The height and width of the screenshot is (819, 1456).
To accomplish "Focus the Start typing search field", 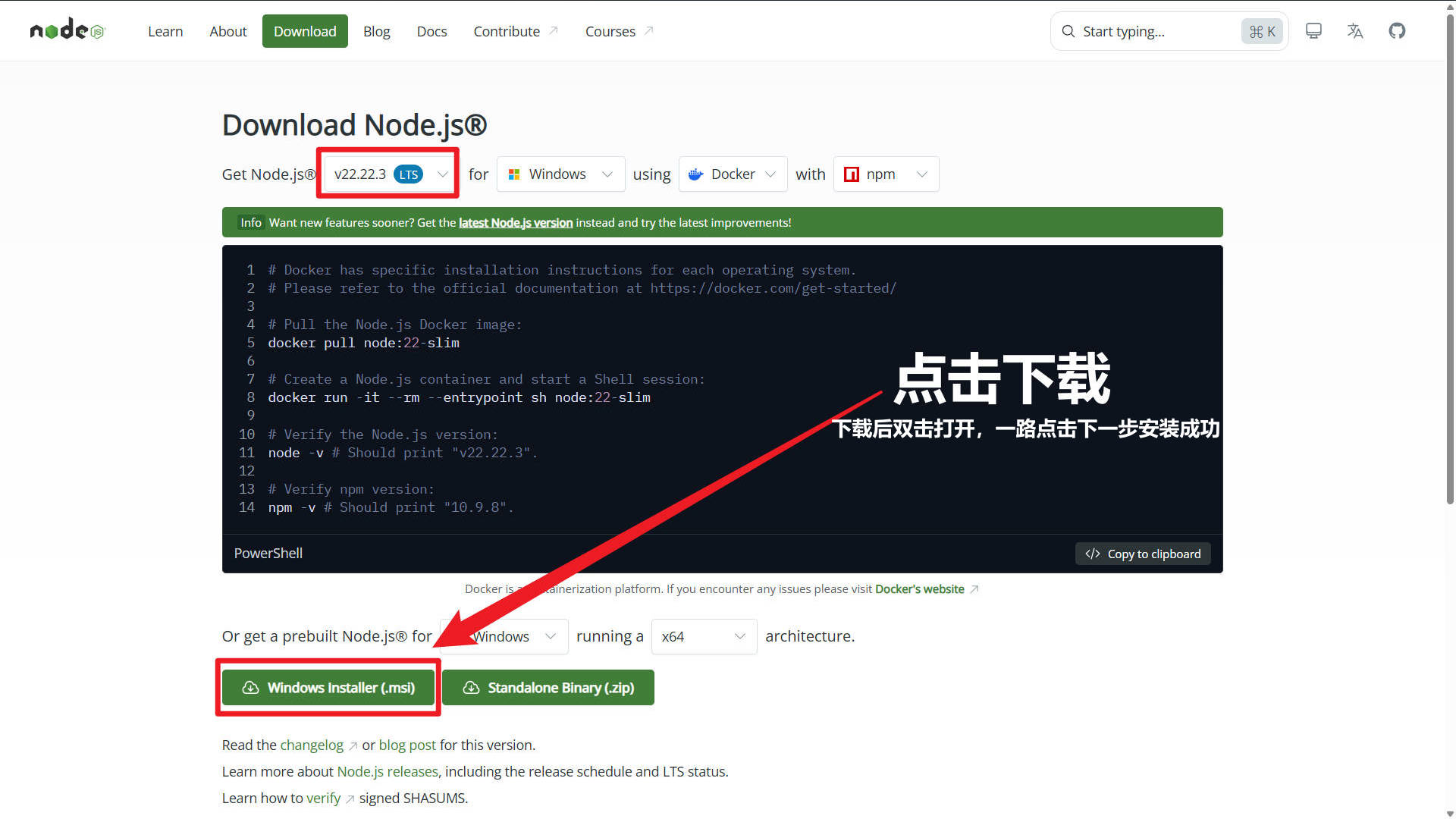I will [1169, 31].
